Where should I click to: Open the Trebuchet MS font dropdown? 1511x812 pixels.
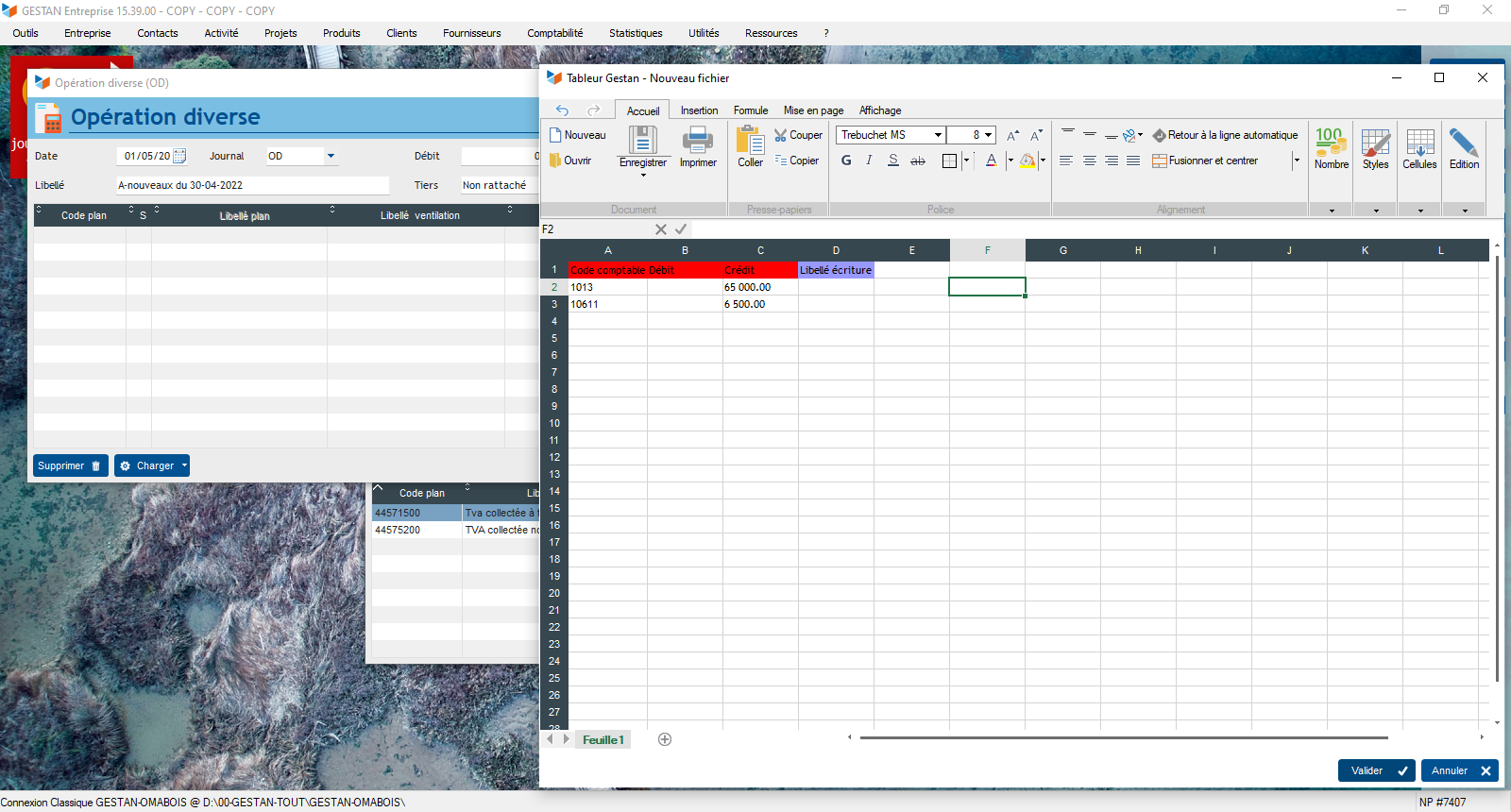click(x=938, y=135)
